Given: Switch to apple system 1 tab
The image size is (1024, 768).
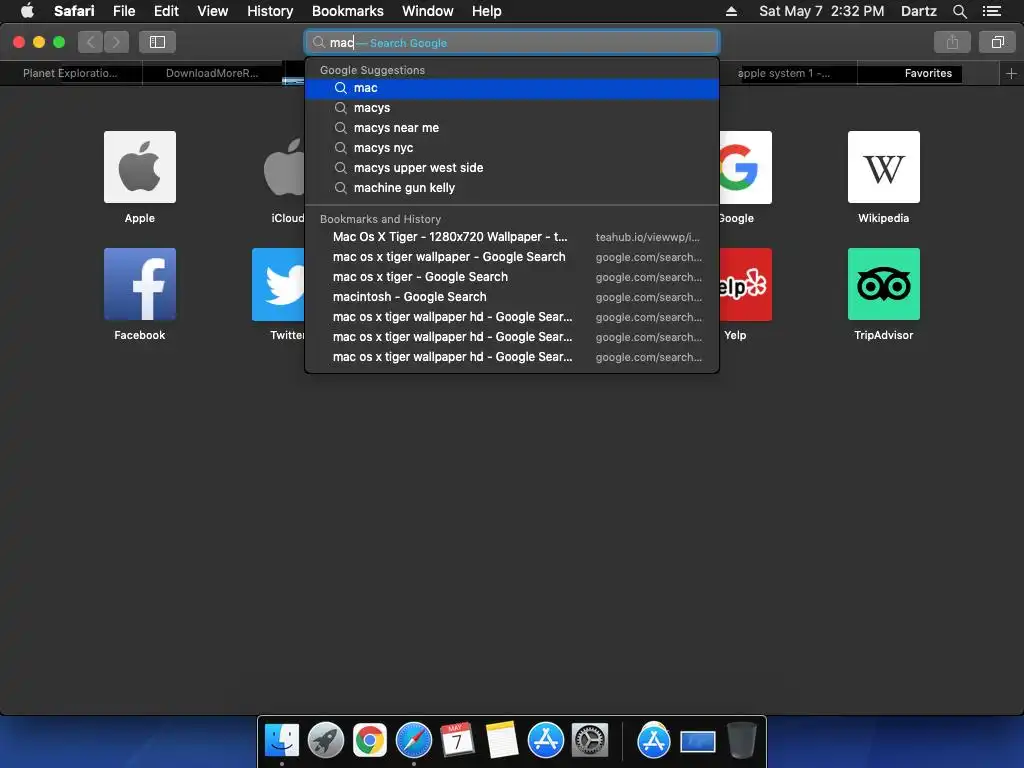Looking at the screenshot, I should click(788, 73).
